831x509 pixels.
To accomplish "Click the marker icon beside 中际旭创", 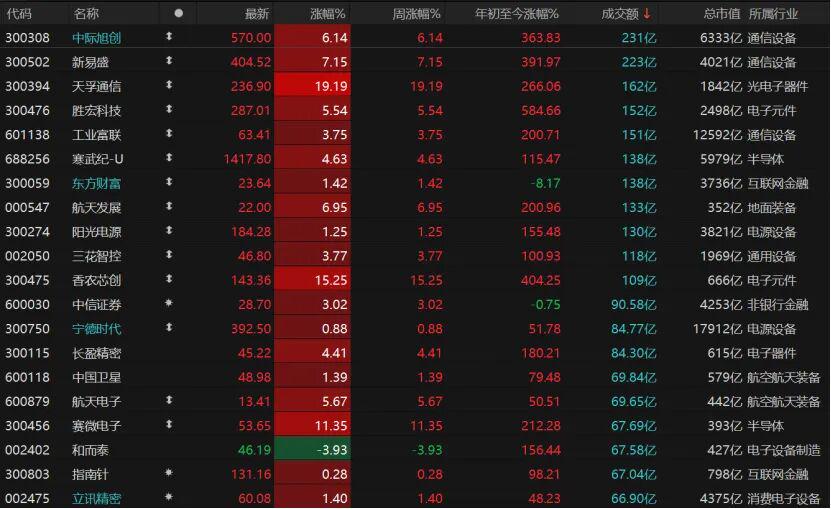I will click(x=169, y=37).
